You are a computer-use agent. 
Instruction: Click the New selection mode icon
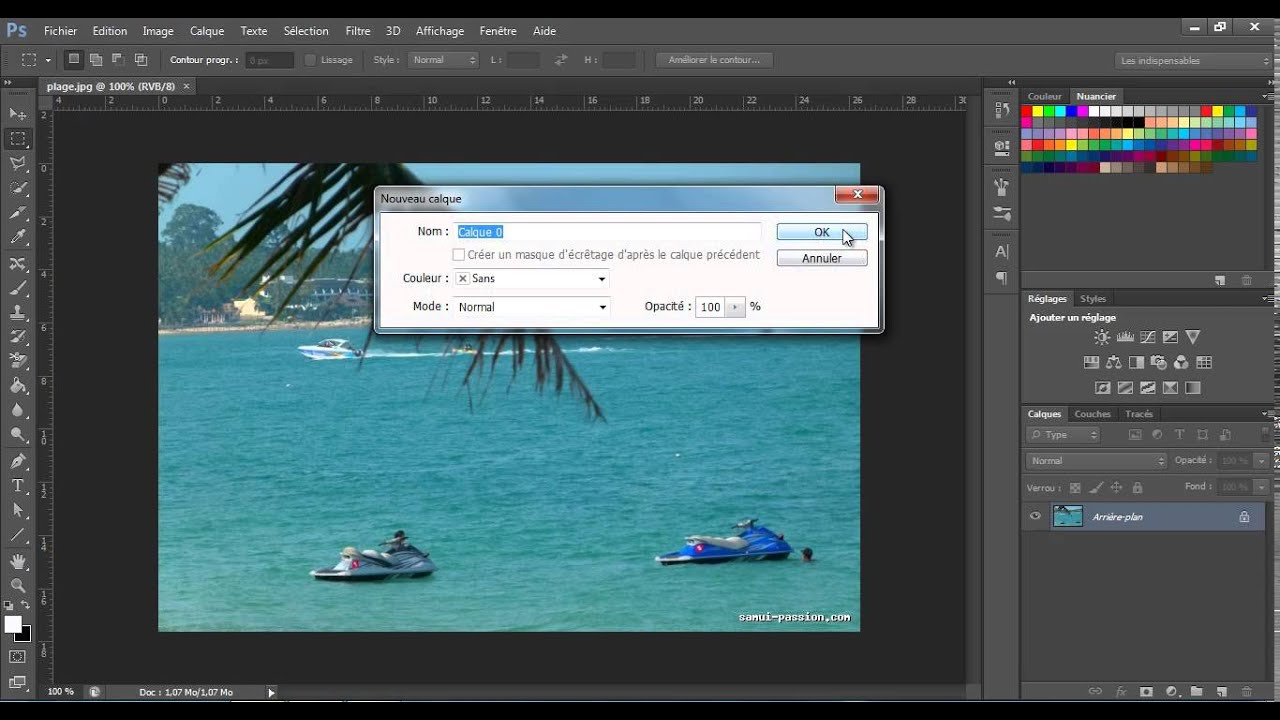(74, 60)
